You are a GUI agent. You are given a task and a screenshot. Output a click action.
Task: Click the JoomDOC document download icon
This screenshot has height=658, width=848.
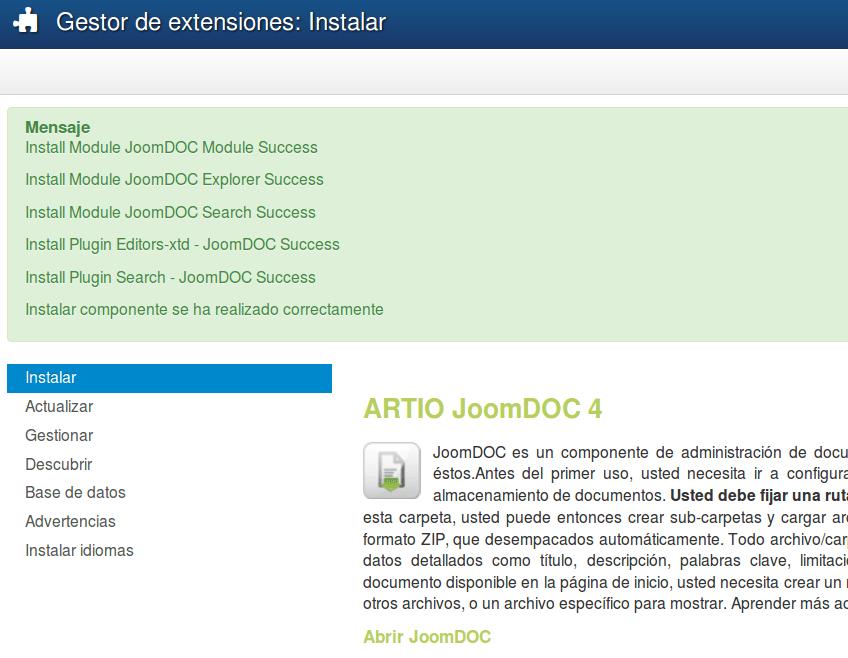(392, 470)
